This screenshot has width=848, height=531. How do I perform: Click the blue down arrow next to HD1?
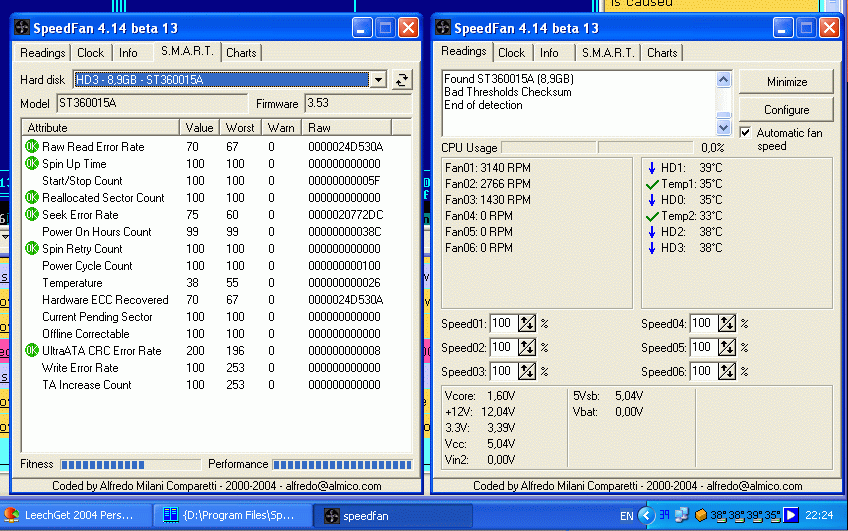point(652,168)
